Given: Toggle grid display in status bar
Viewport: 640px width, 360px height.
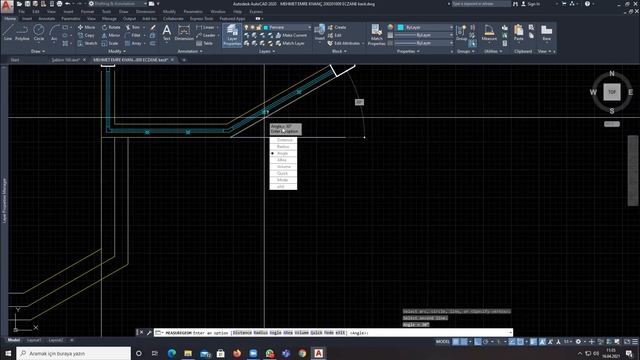Looking at the screenshot, I should point(456,342).
